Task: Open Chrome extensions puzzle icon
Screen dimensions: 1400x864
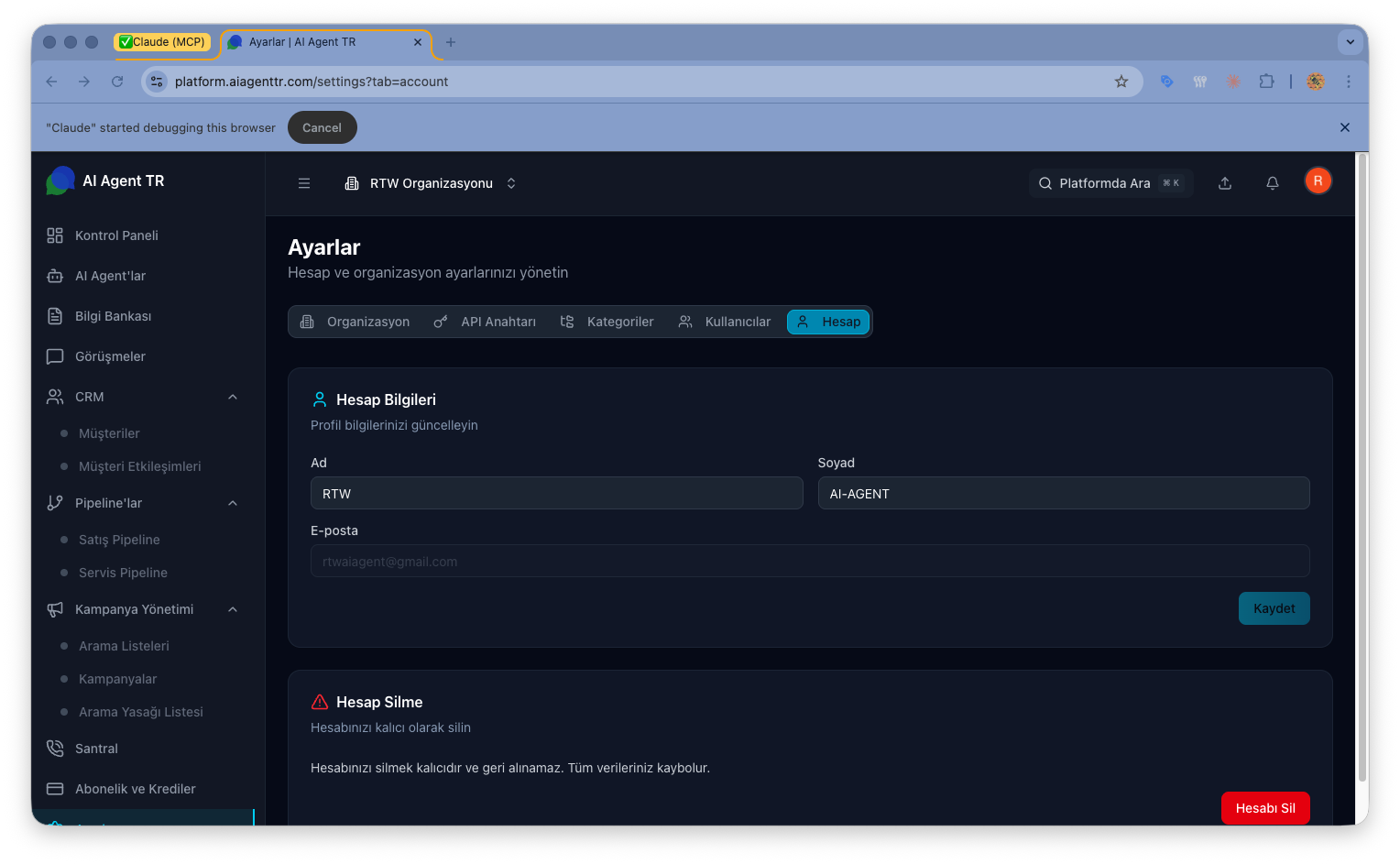Action: 1266,82
